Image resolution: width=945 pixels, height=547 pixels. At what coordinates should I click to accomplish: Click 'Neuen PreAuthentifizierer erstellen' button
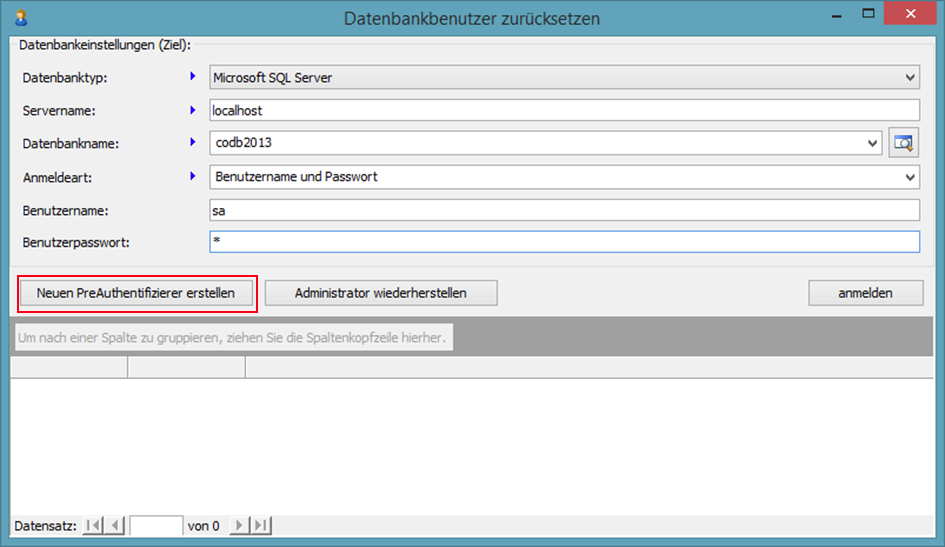point(136,293)
